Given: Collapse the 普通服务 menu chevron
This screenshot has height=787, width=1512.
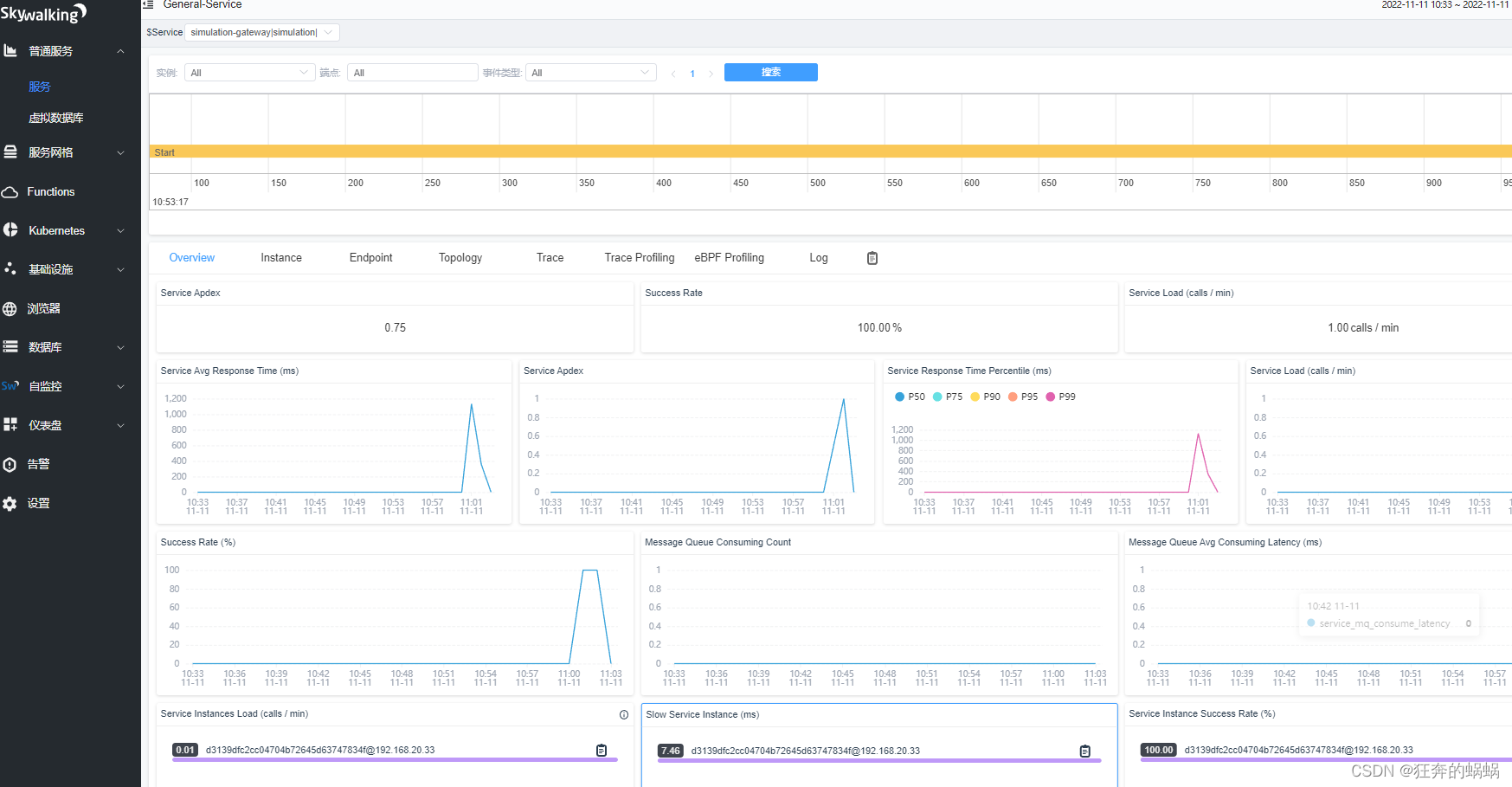Looking at the screenshot, I should coord(120,51).
